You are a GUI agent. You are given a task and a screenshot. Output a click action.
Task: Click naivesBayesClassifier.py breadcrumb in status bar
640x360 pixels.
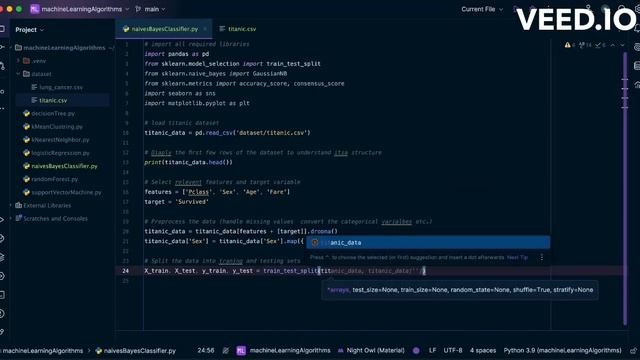[x=136, y=351]
